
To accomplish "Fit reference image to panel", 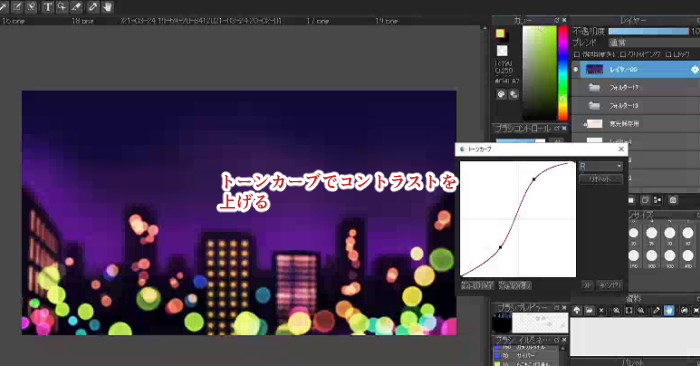I will click(629, 310).
